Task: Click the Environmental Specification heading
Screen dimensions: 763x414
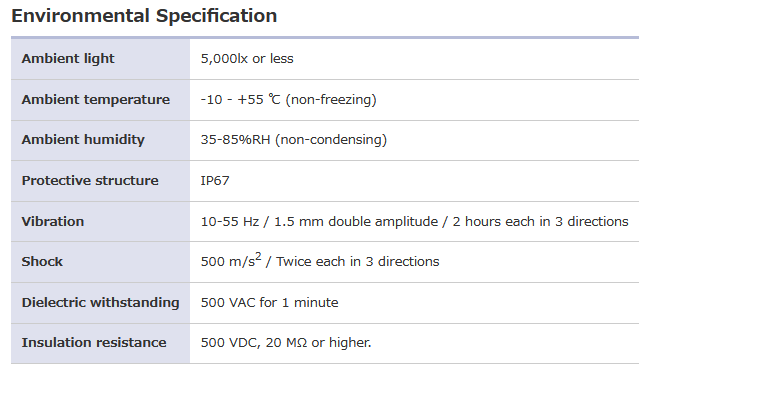Action: (x=144, y=16)
